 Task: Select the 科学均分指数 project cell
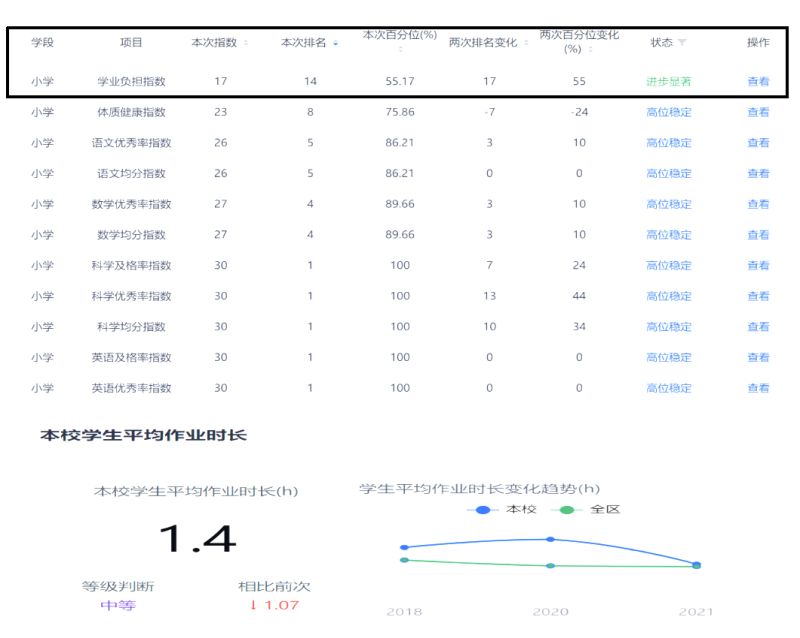pos(131,326)
